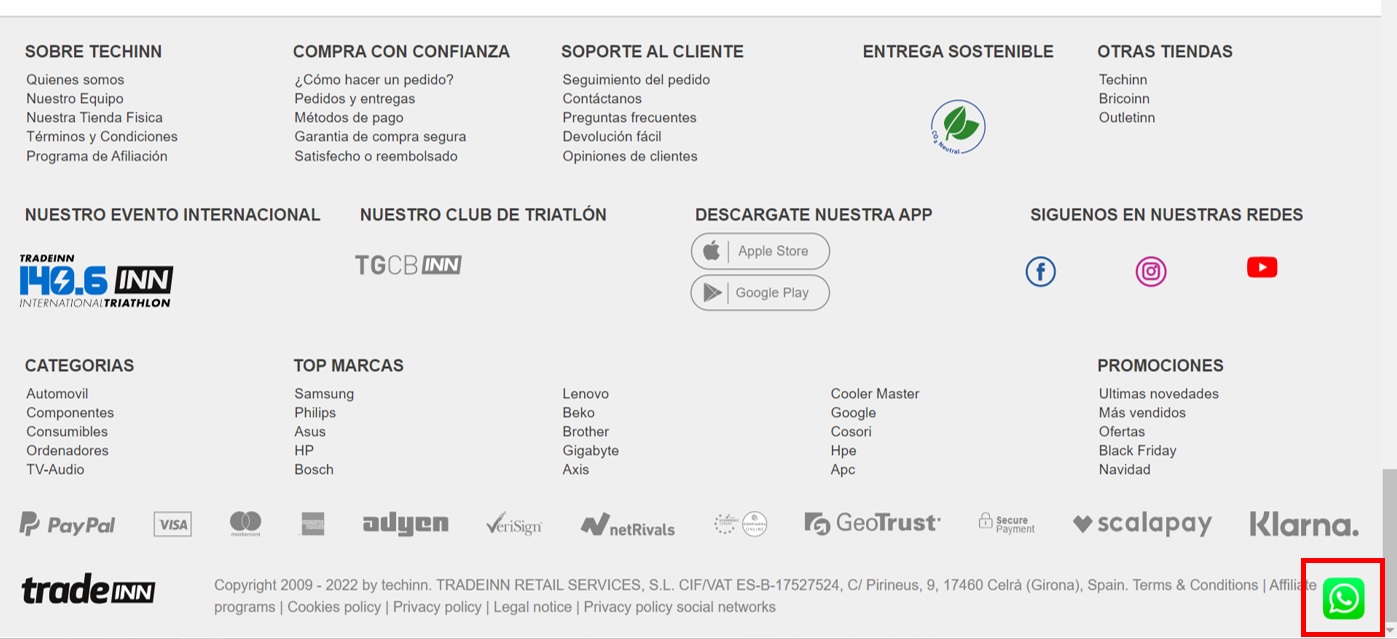Screen dimensions: 1397x639
Task: Open the Seguimiento del pedido link
Action: [636, 79]
